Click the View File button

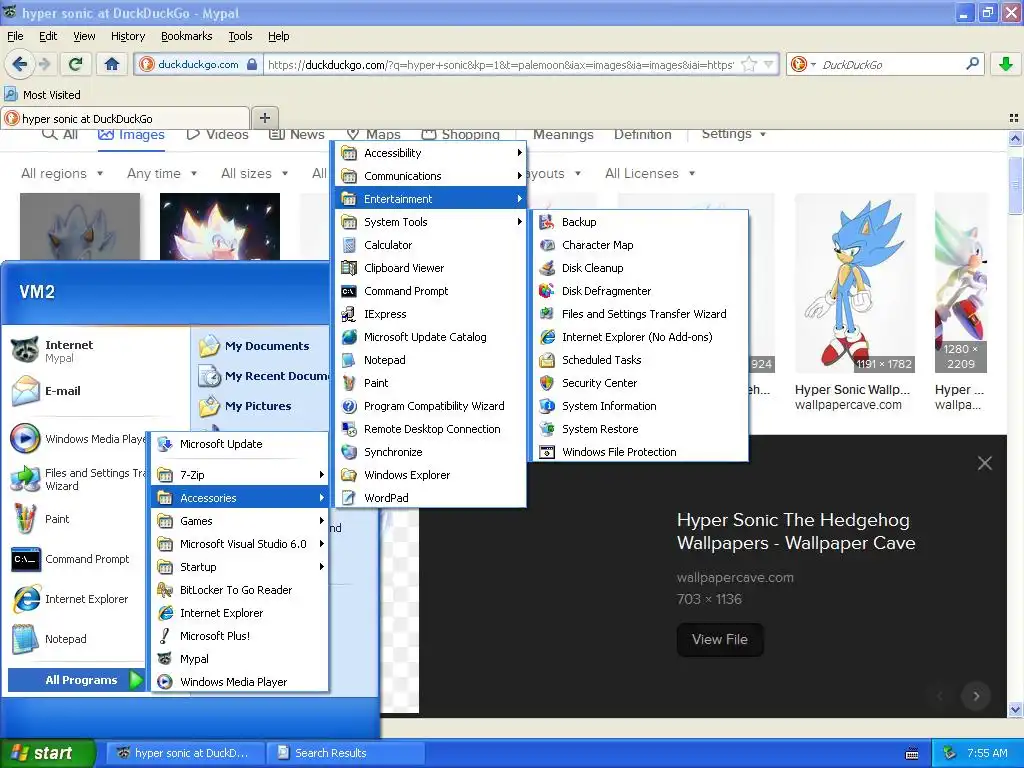(720, 639)
